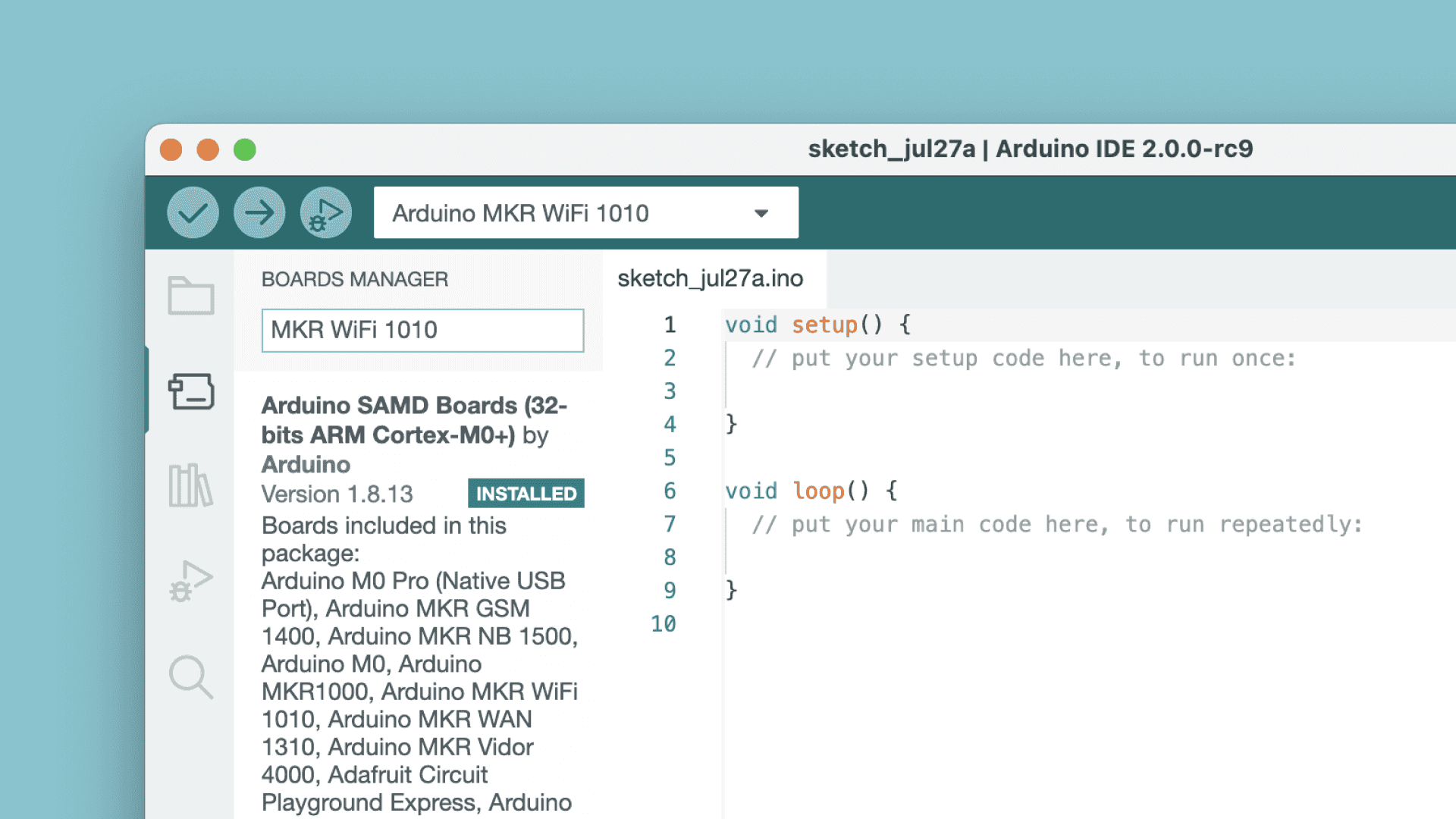Open the Search magnifier in sidebar
The width and height of the screenshot is (1456, 819).
(190, 676)
